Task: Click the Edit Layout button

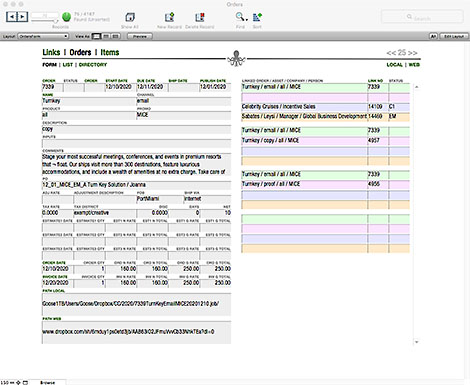Action: point(453,36)
